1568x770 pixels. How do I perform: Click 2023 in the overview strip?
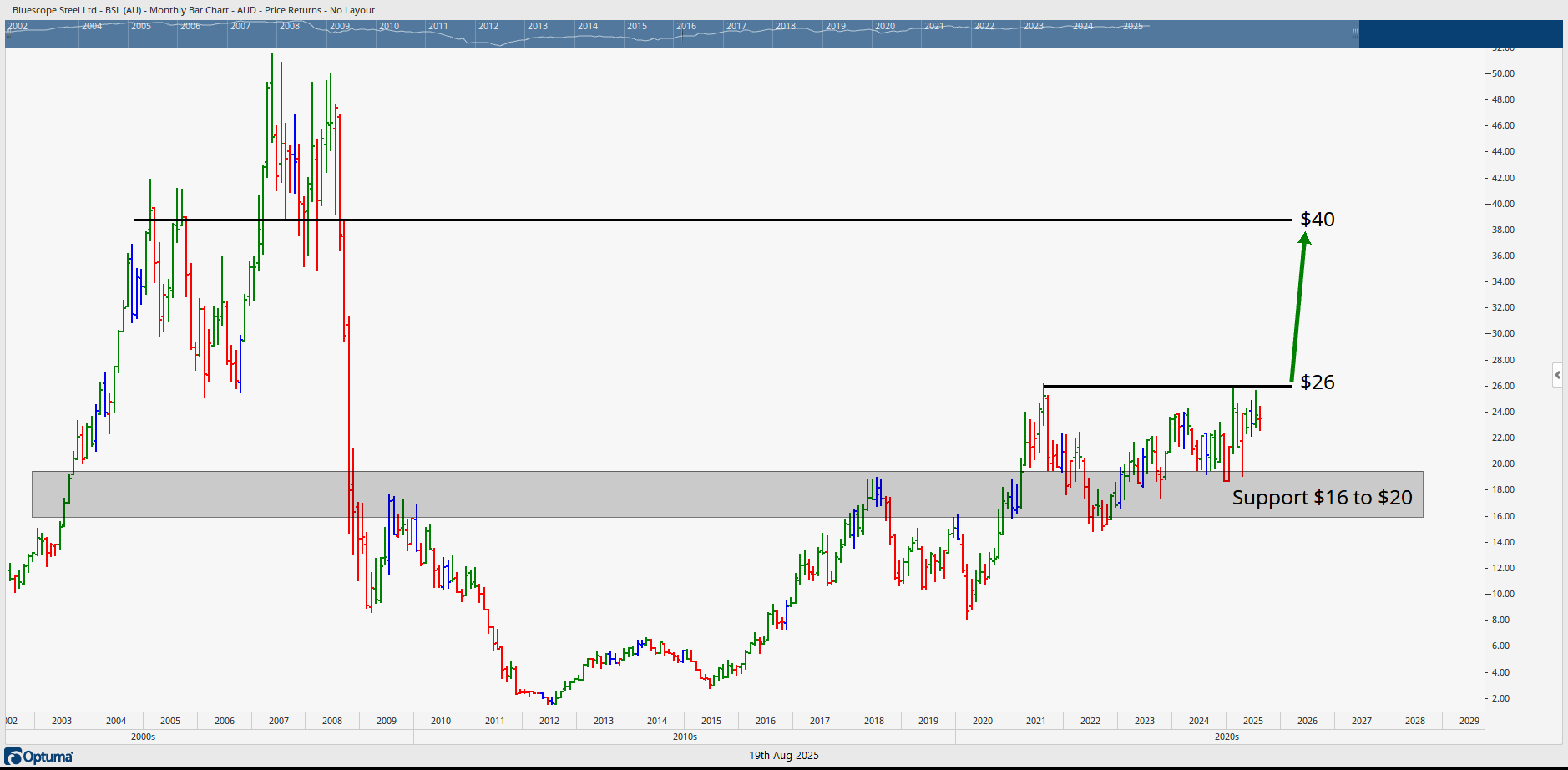1034,26
